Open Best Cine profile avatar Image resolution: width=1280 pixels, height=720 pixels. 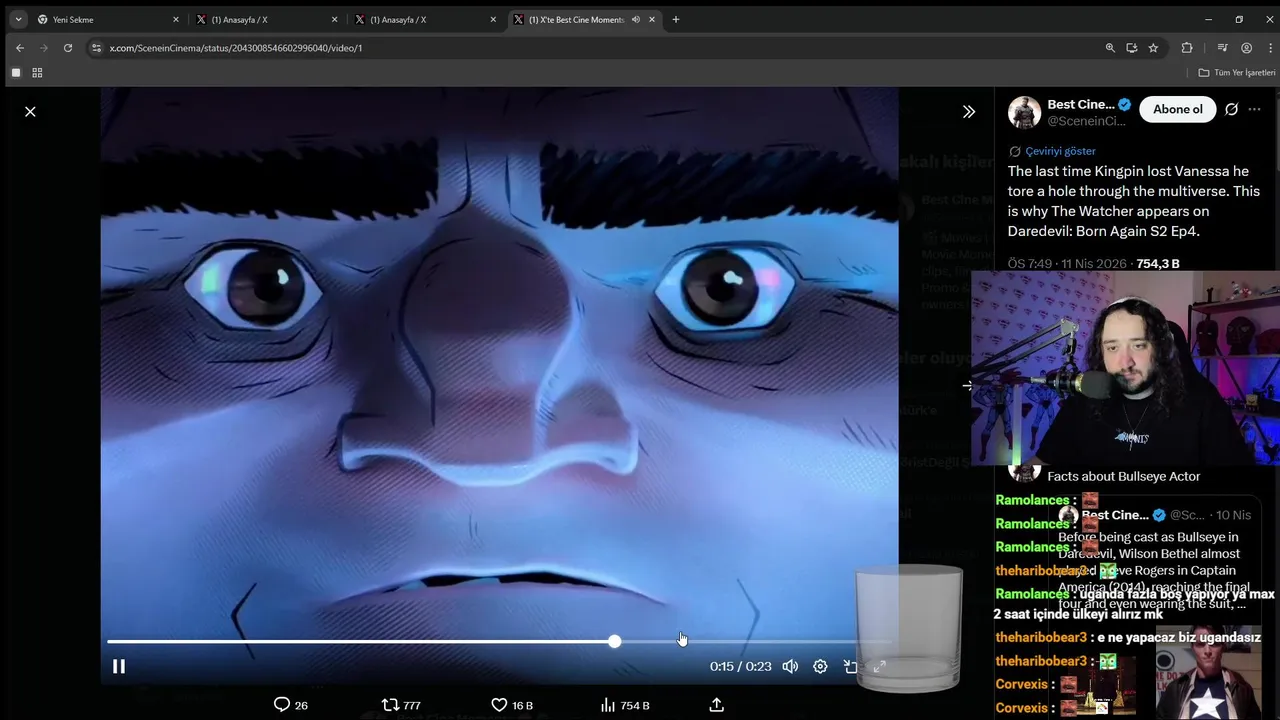coord(1024,112)
